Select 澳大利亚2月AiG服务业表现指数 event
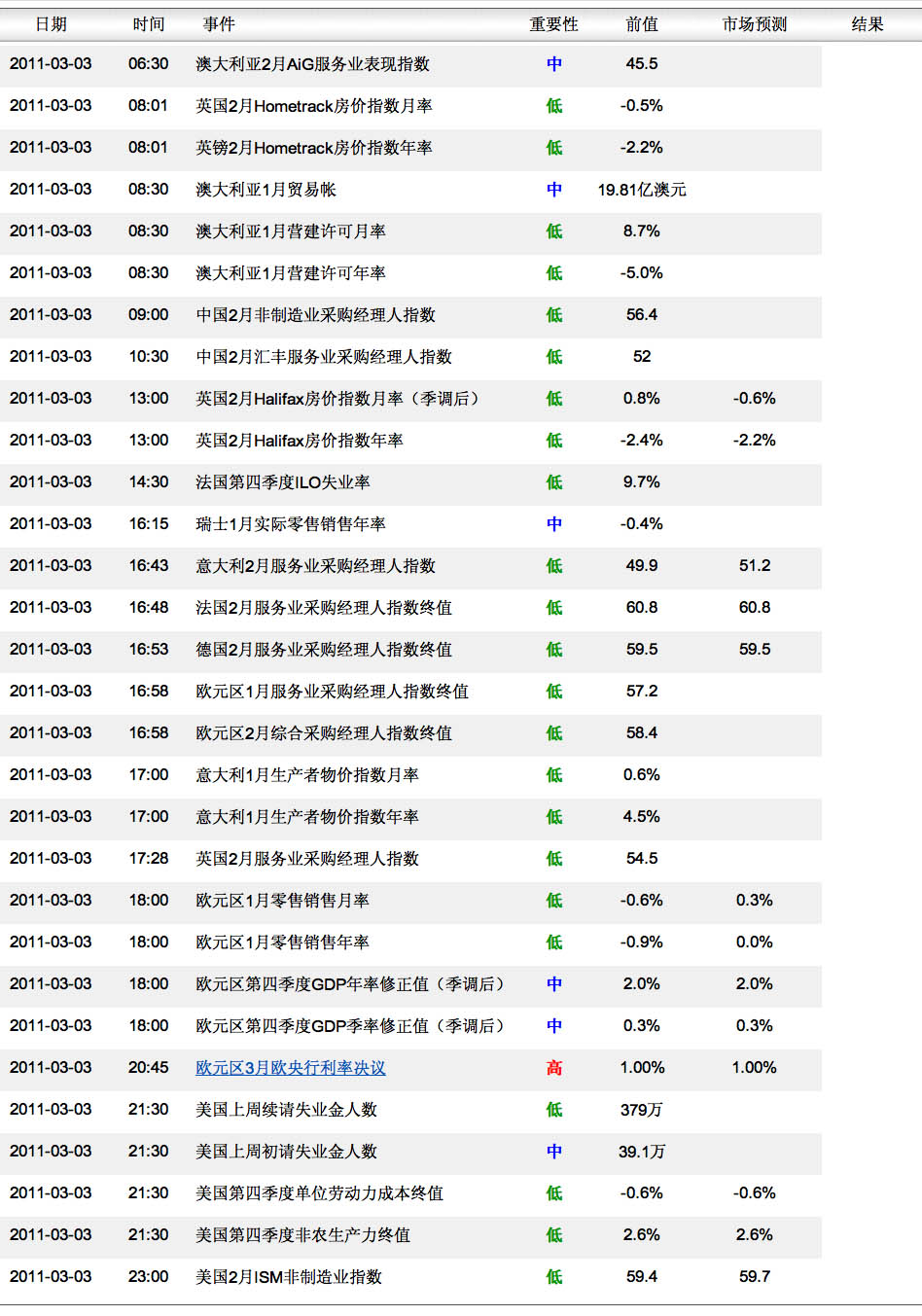 [x=312, y=64]
